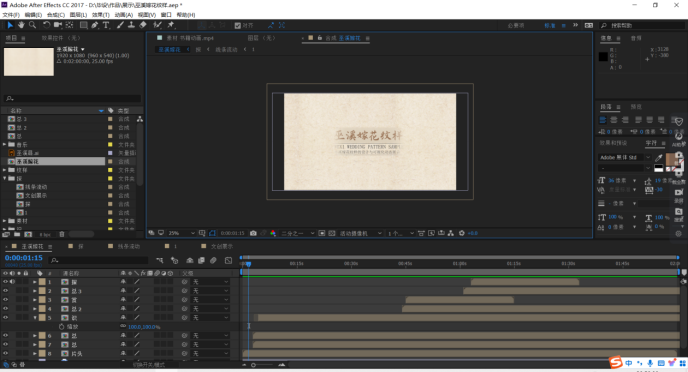Select the Brush tool
688x372 pixels.
[120, 25]
